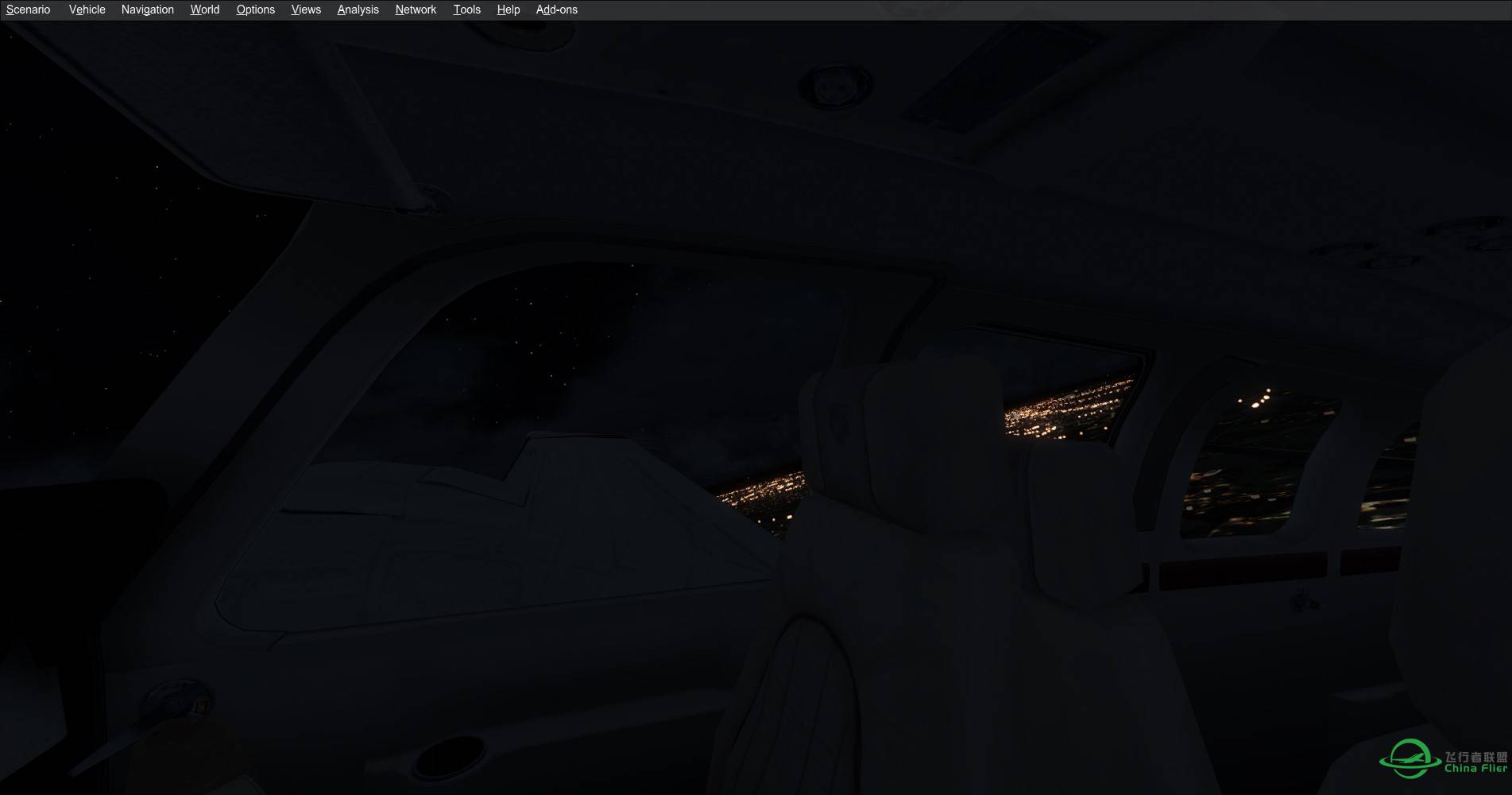Click the Options menu

click(255, 10)
